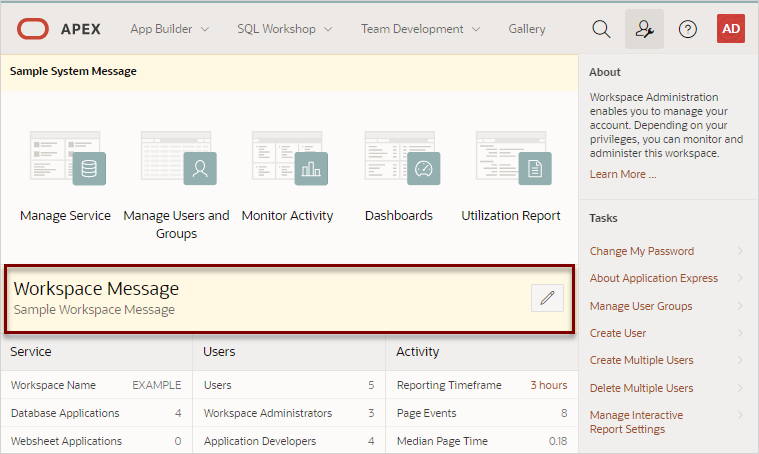
Task: Click the Sample Workspace Message text
Action: (x=94, y=310)
